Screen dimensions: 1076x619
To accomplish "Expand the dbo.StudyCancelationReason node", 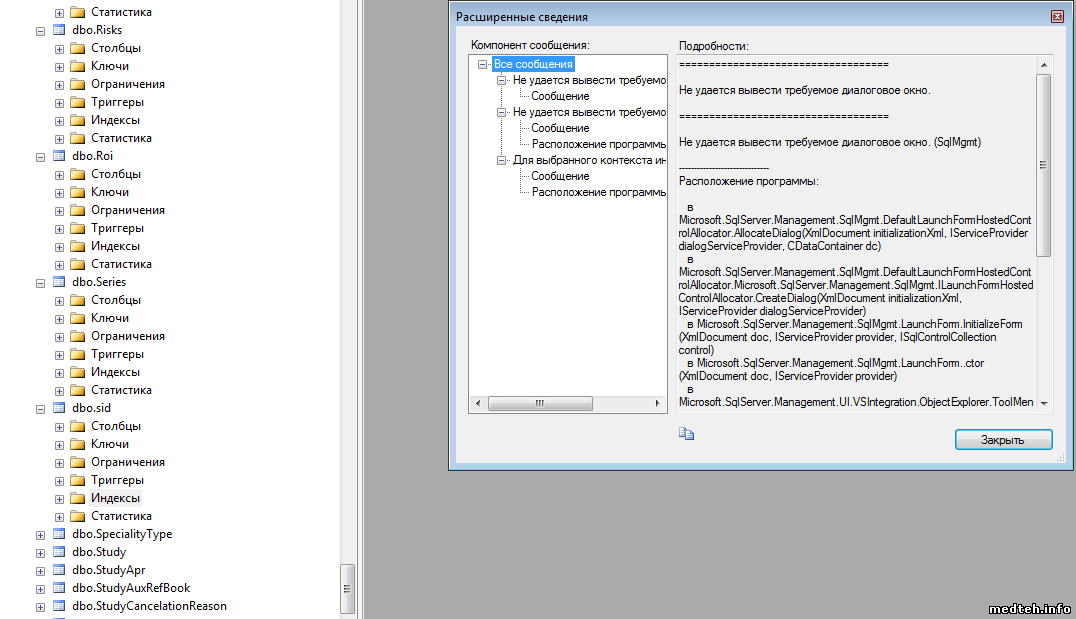I will (x=41, y=607).
